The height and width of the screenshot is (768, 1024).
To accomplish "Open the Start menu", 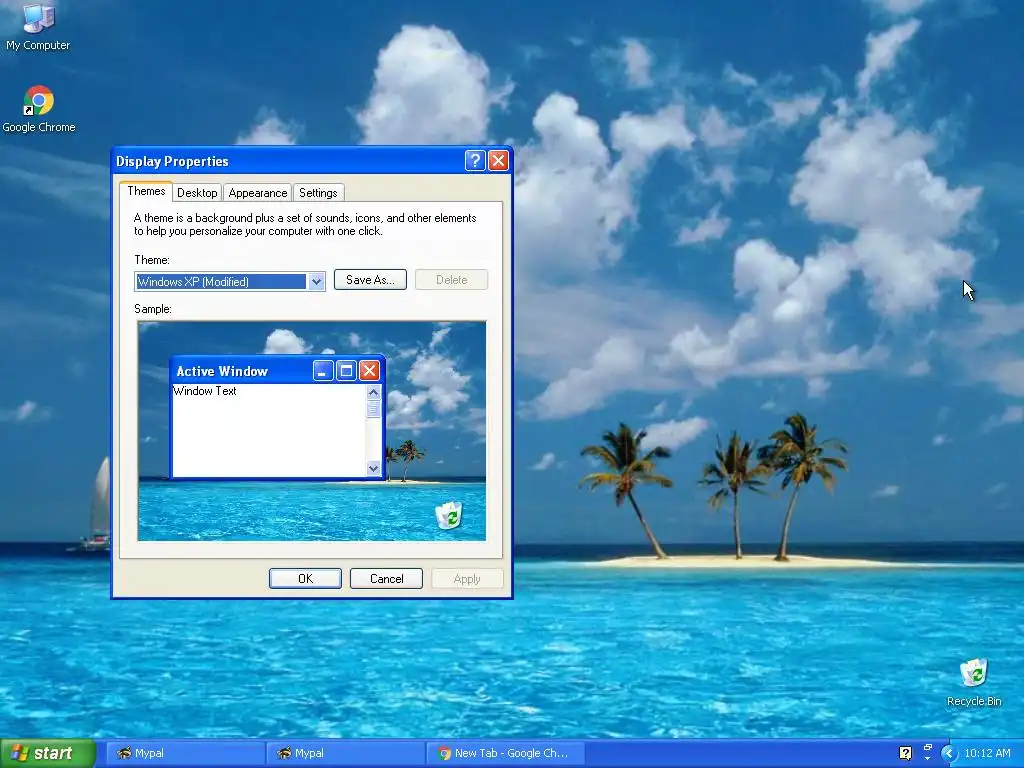I will [47, 753].
